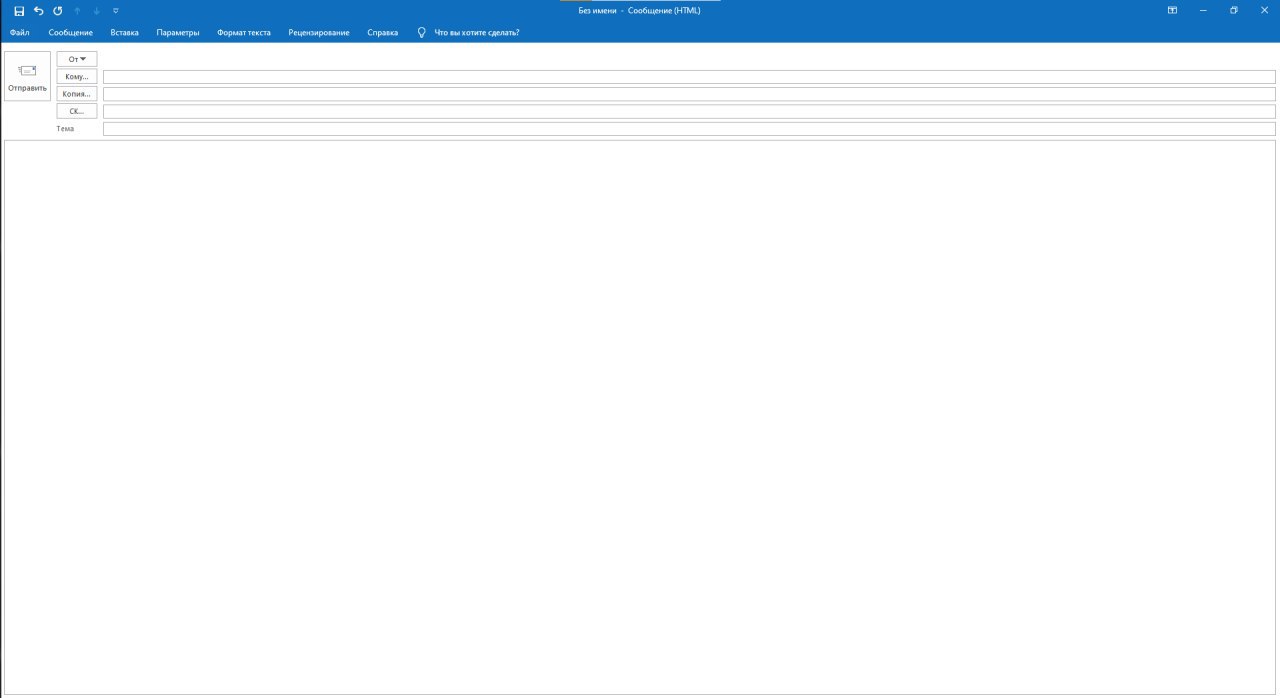Click the Redo icon in quick access toolbar

point(57,10)
